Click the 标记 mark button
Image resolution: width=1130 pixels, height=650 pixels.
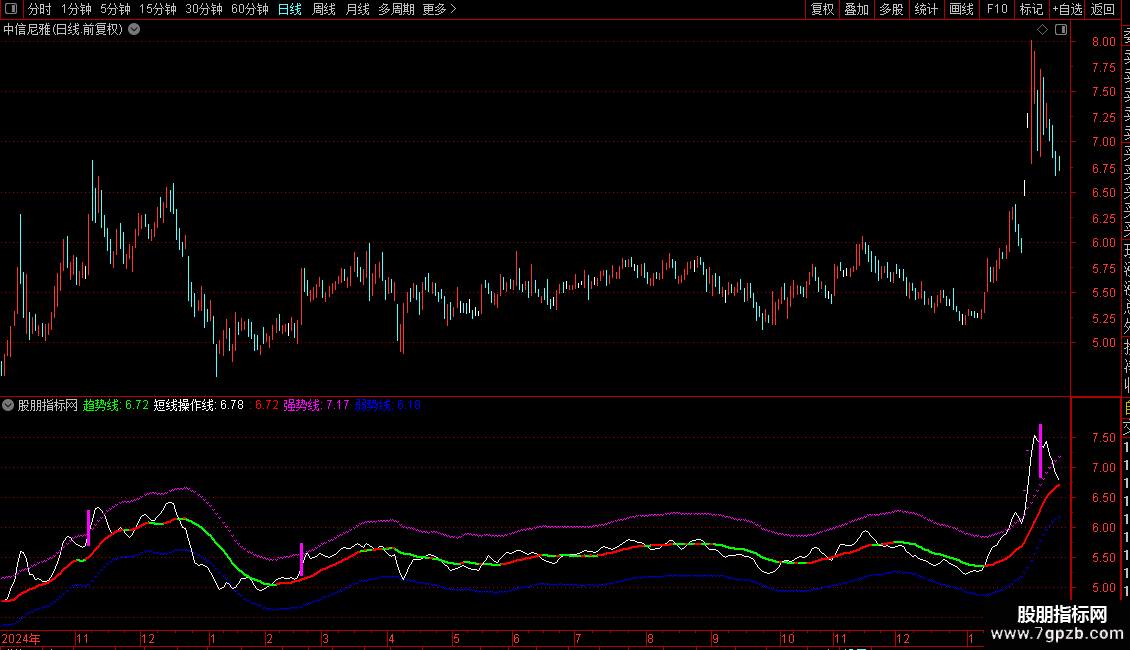pos(1031,9)
